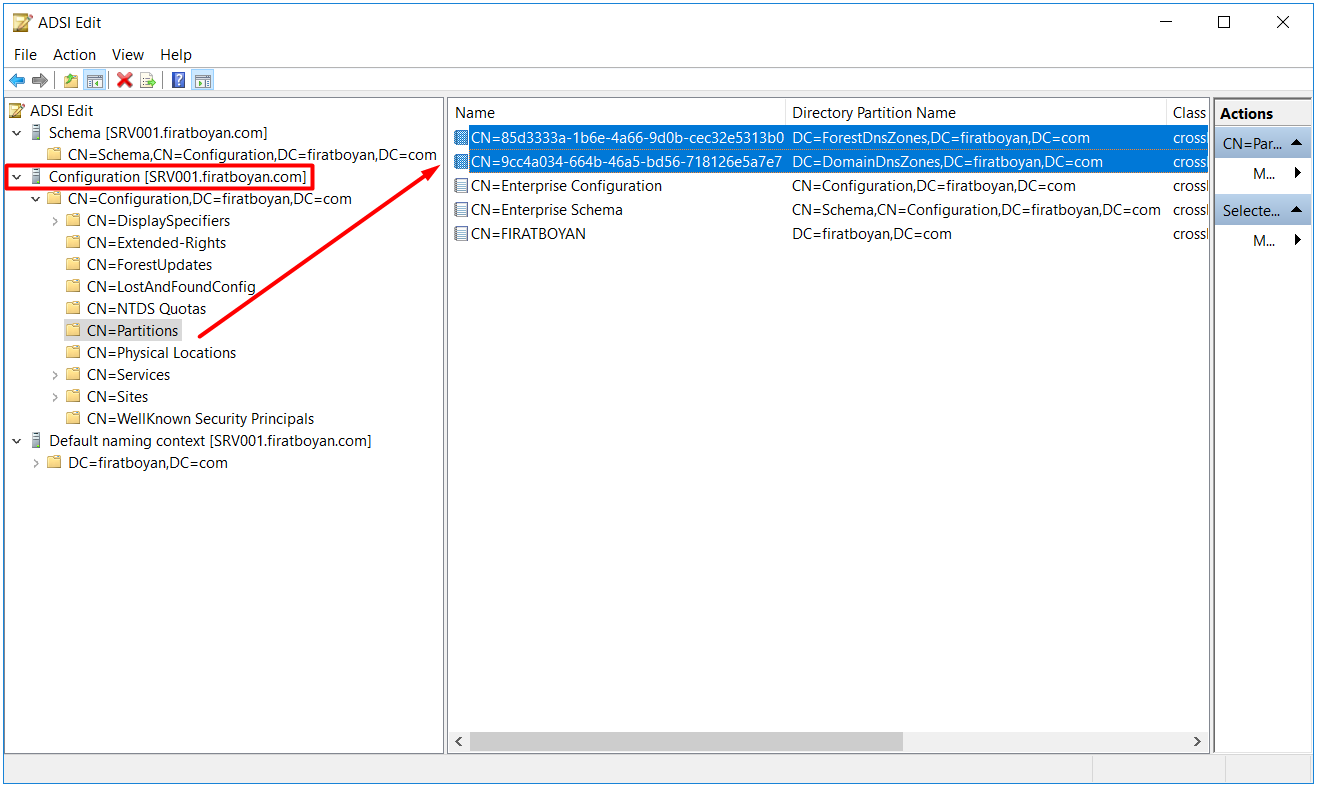The height and width of the screenshot is (788, 1317).
Task: Collapse the CN=Par... Actions section
Action: 1296,143
